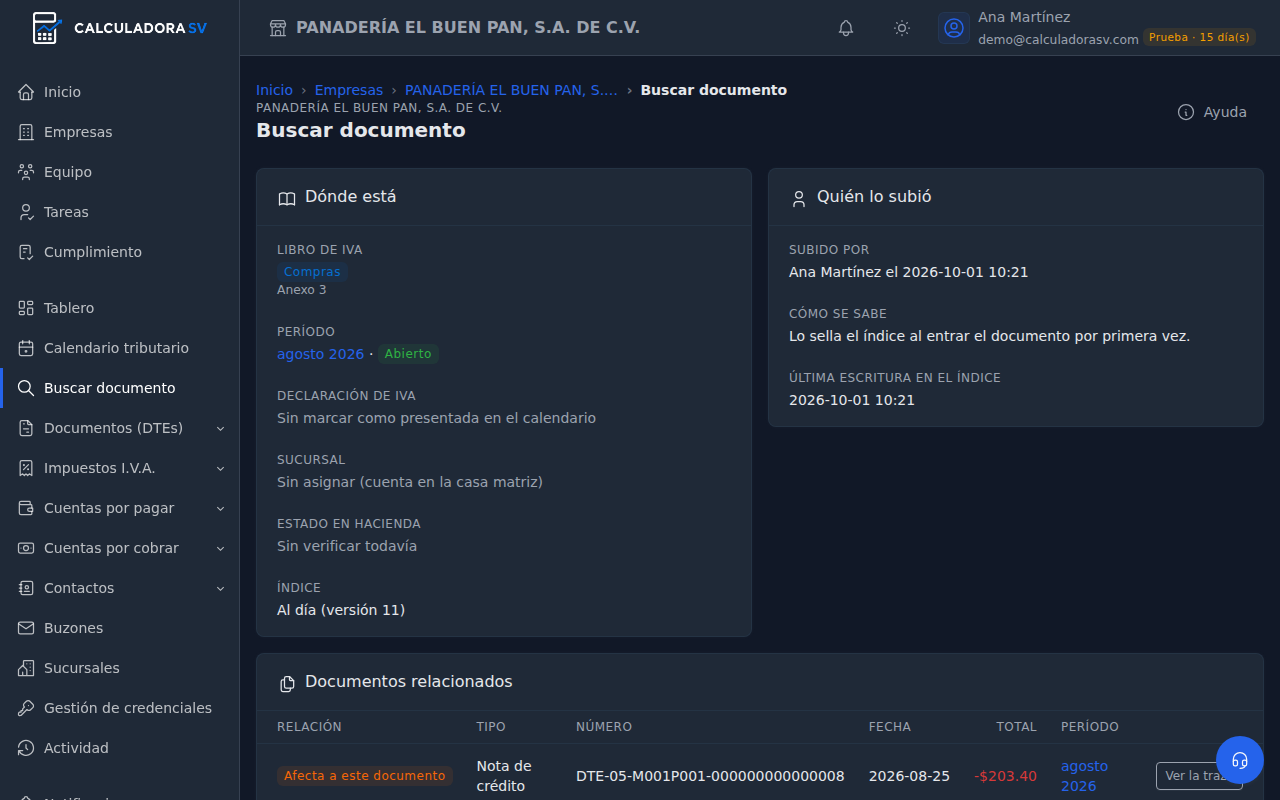The height and width of the screenshot is (800, 1280).
Task: Toggle light theme with sun icon
Action: pos(902,28)
